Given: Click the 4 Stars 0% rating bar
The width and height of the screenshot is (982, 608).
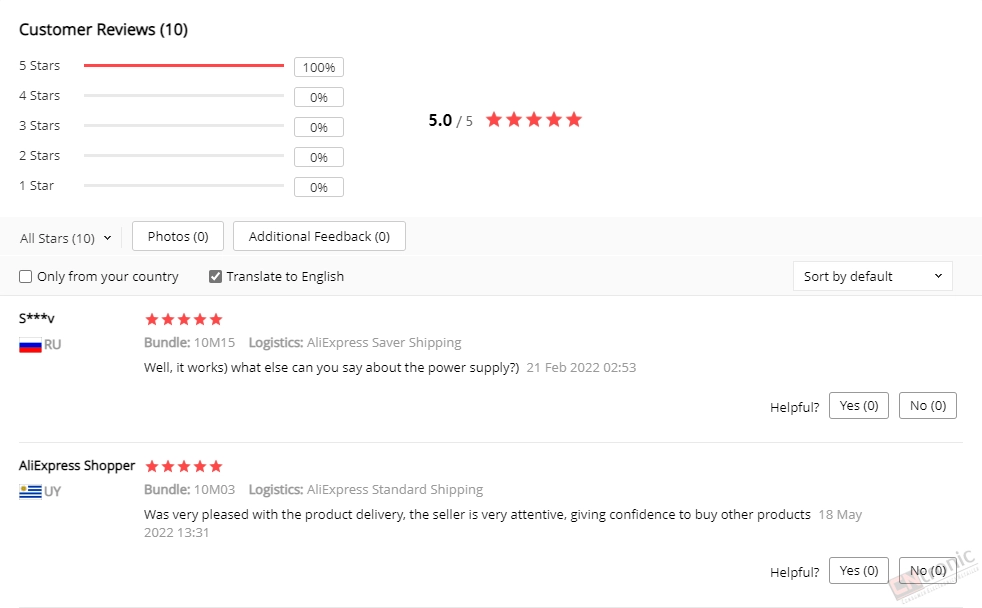Looking at the screenshot, I should click(183, 95).
